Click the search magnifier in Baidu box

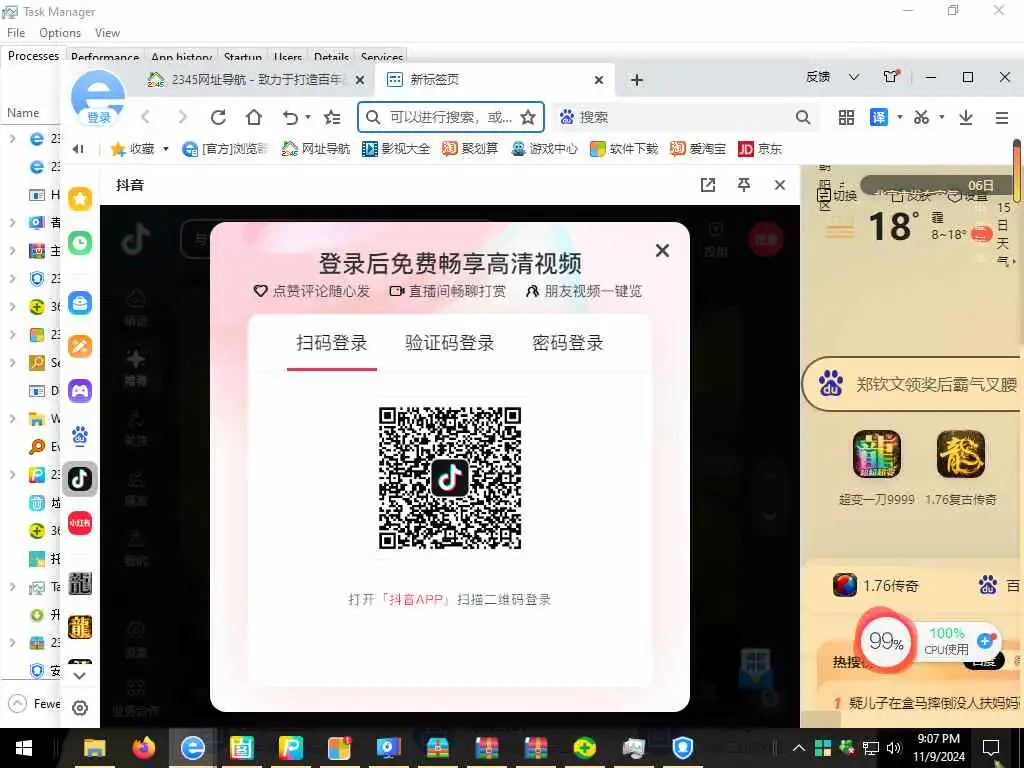(x=803, y=118)
